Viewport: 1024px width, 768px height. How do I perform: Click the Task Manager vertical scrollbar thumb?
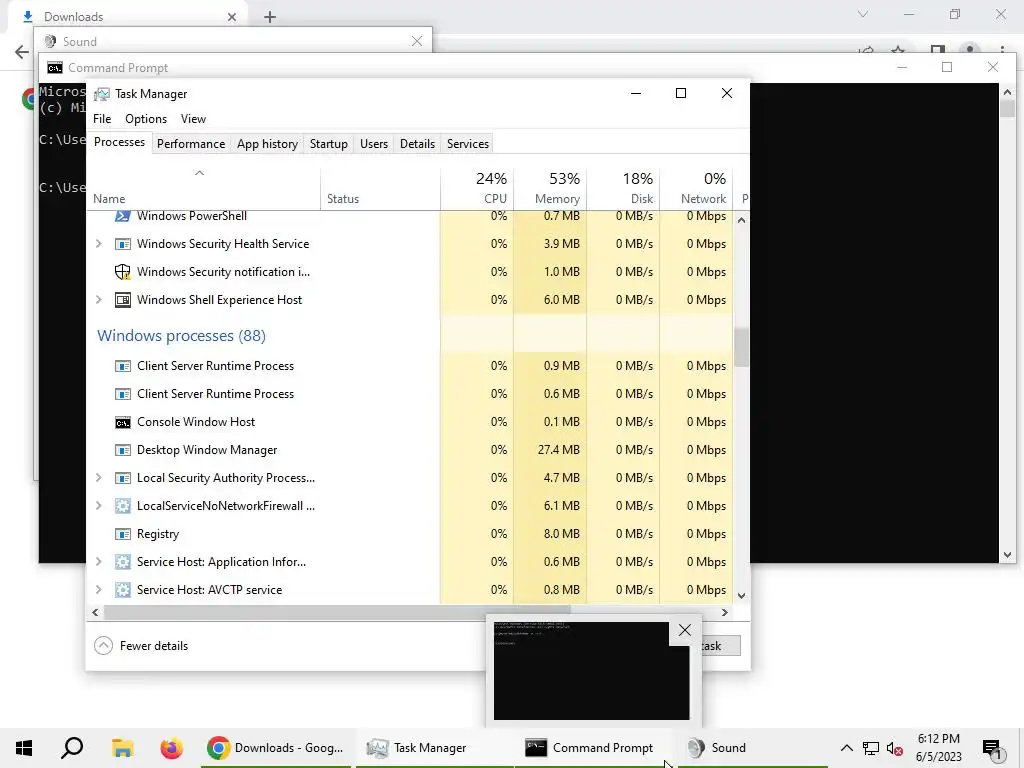point(741,347)
